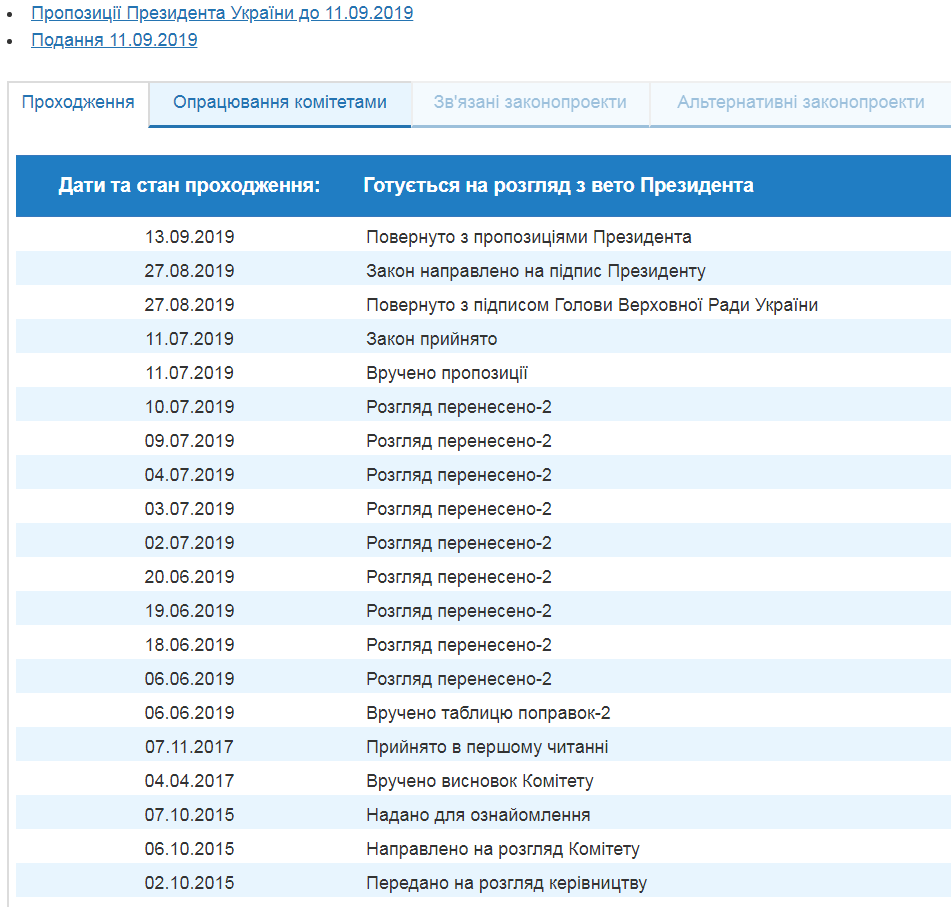Open the Подання 11.09.2019 link
951x907 pixels.
[114, 40]
